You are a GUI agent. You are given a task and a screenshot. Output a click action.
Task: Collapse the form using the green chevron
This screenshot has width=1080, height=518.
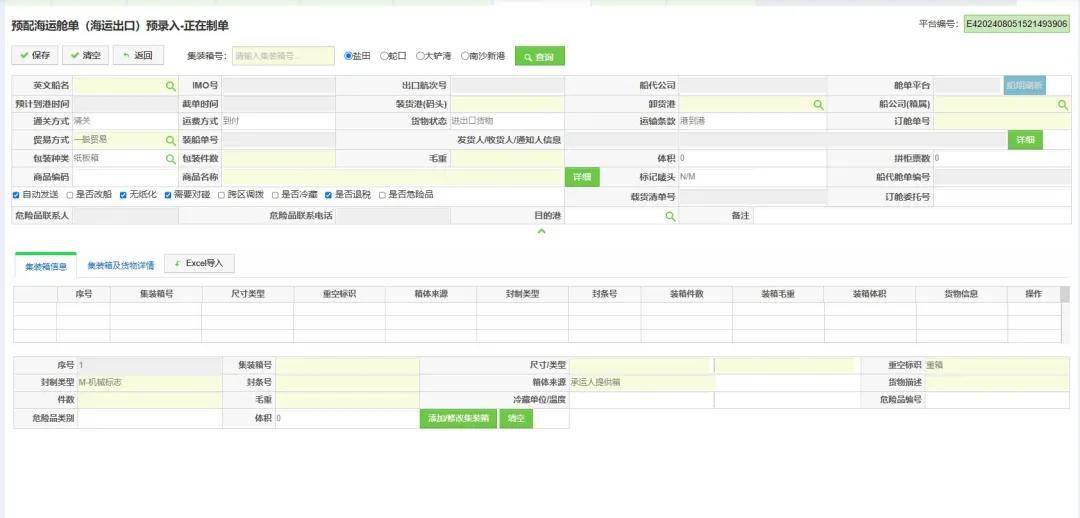point(541,231)
